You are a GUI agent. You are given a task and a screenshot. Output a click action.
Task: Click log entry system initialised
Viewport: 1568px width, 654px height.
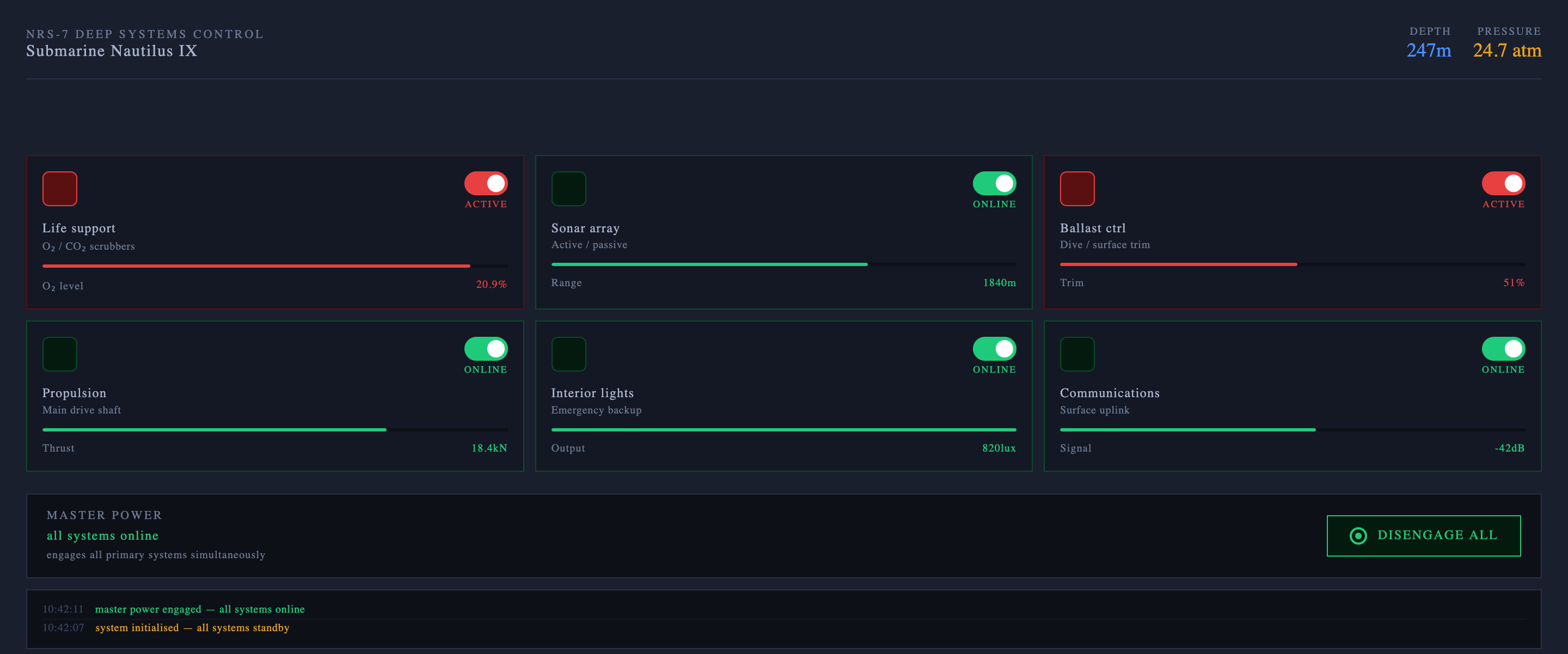pos(192,627)
